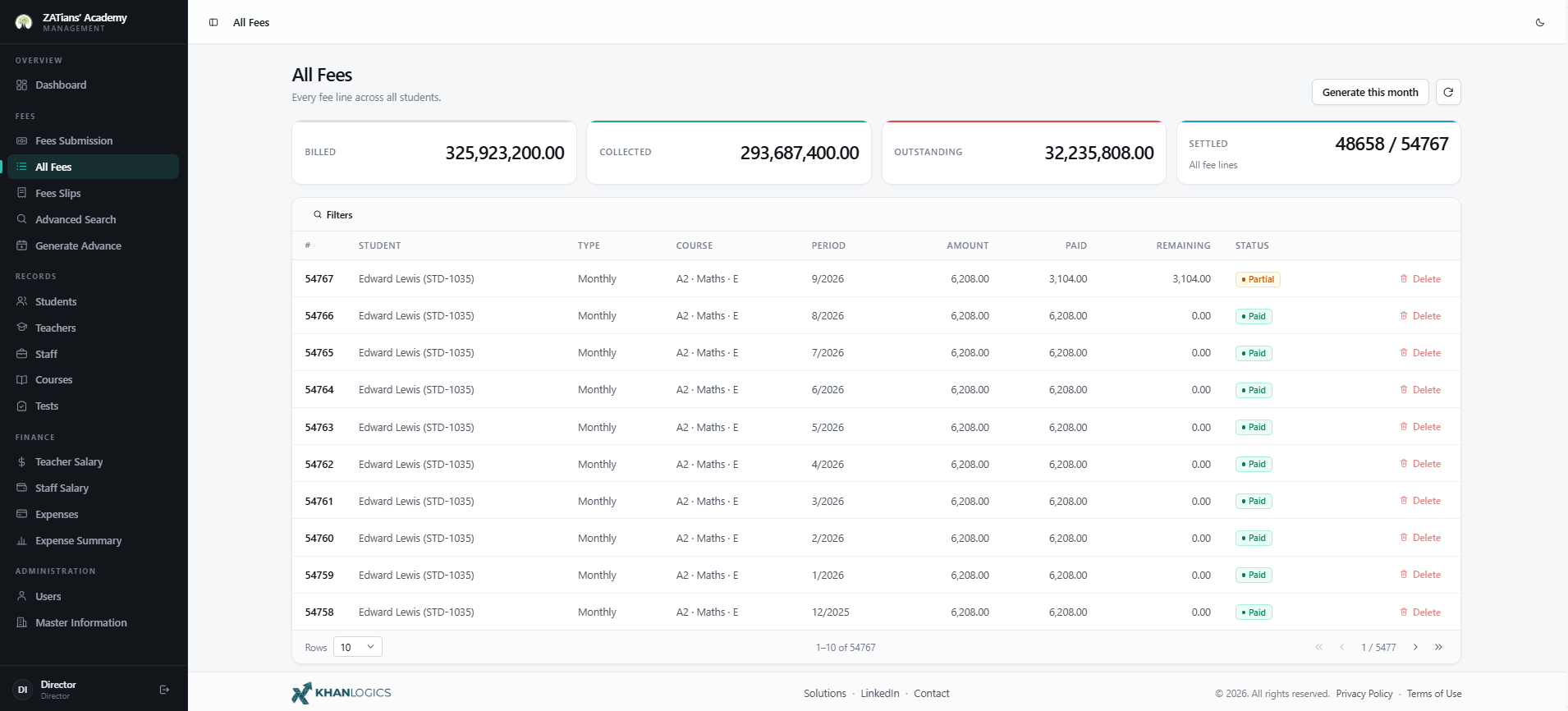The width and height of the screenshot is (1568, 711).
Task: Click Generate this month button
Action: [x=1370, y=92]
